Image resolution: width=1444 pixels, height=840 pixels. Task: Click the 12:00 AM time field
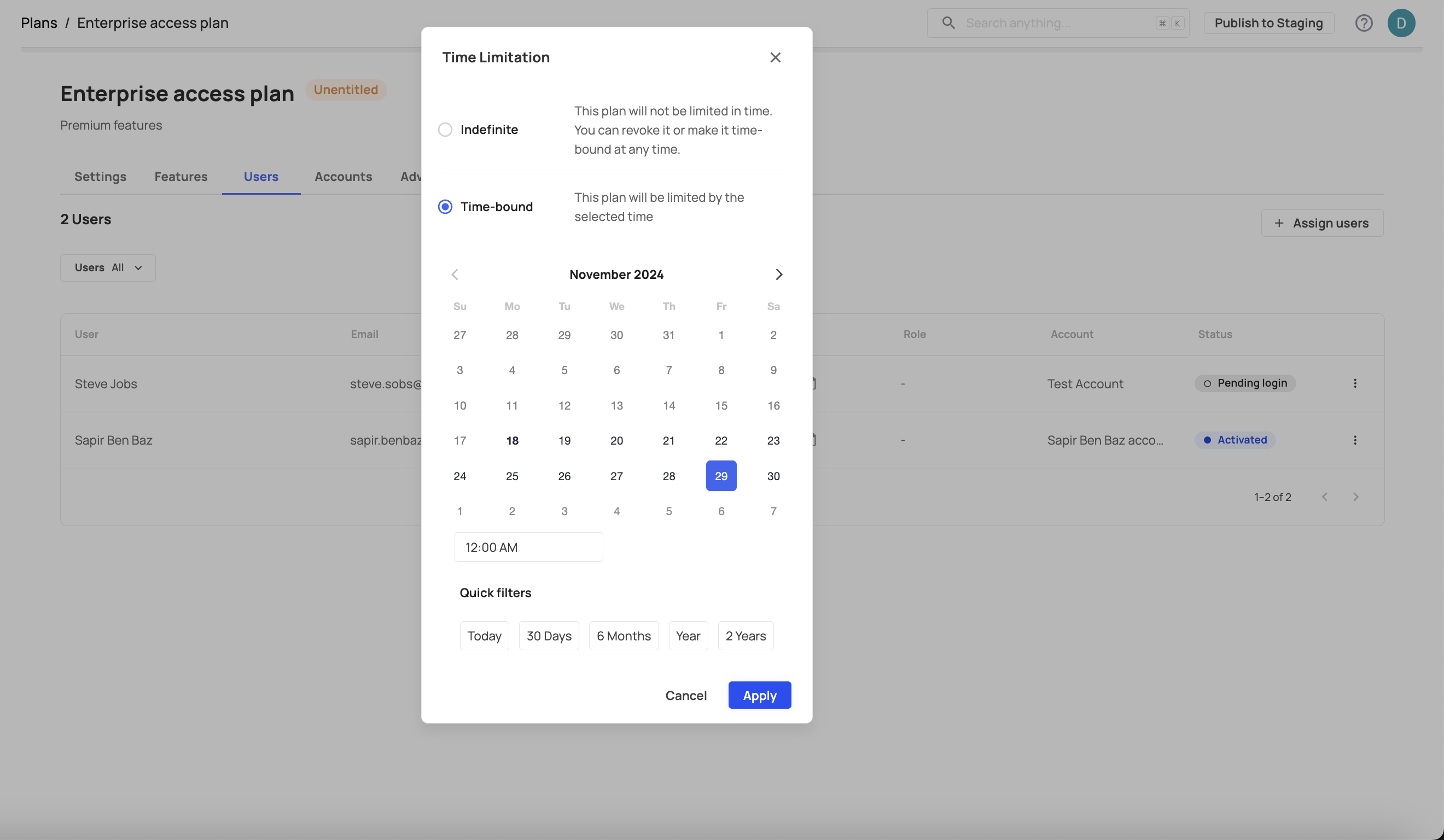(x=528, y=547)
